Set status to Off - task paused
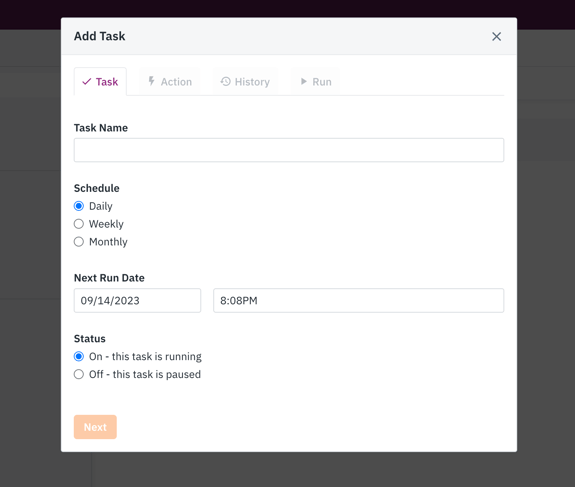This screenshot has height=487, width=575. point(79,374)
